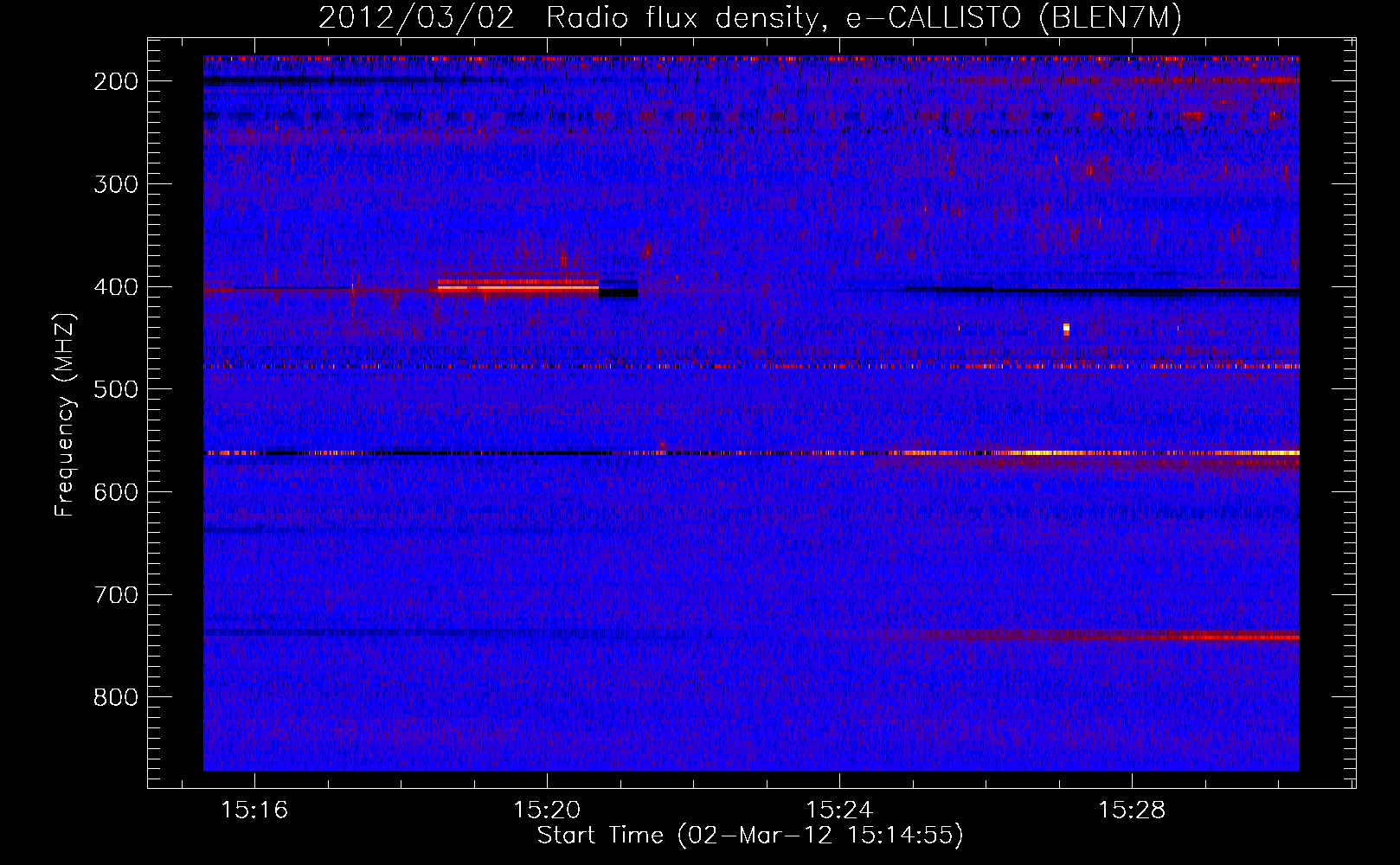
Task: Click the 200 frequency tick label
Action: (x=116, y=81)
